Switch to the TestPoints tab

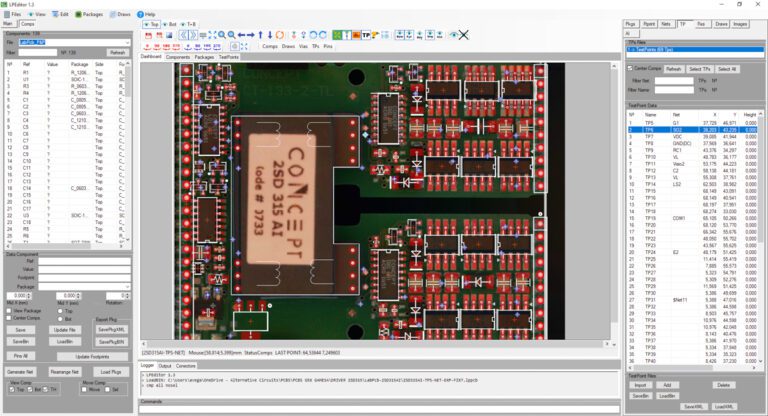(x=229, y=57)
